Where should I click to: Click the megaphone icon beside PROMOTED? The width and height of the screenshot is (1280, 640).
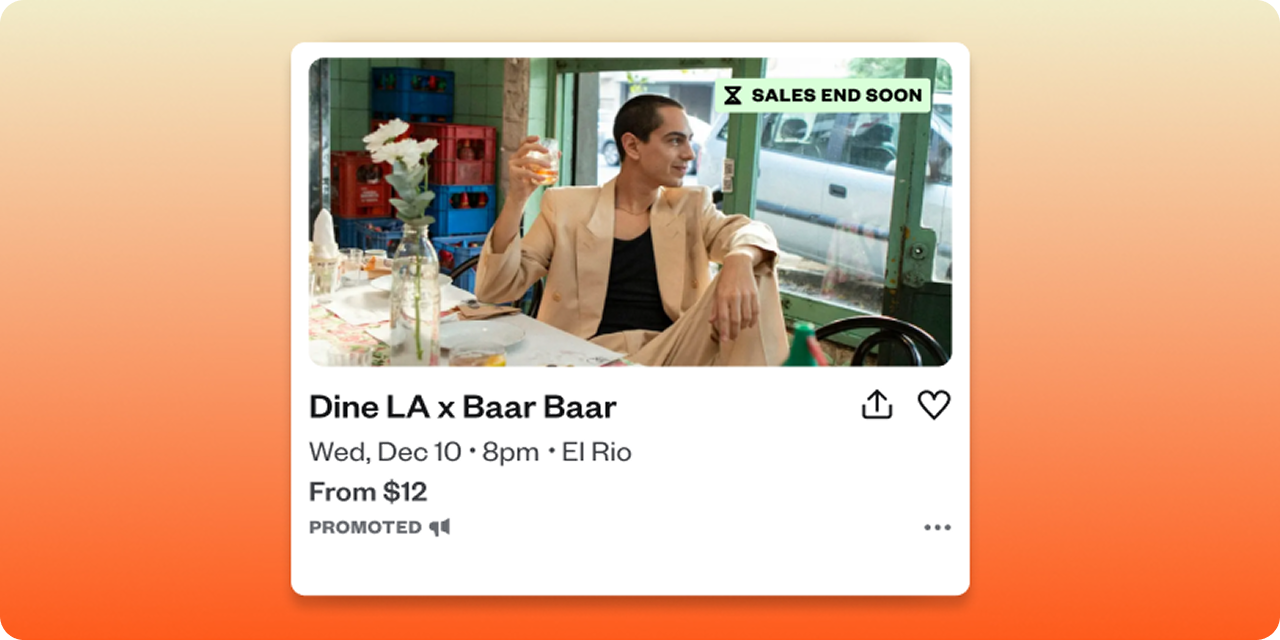[x=440, y=527]
